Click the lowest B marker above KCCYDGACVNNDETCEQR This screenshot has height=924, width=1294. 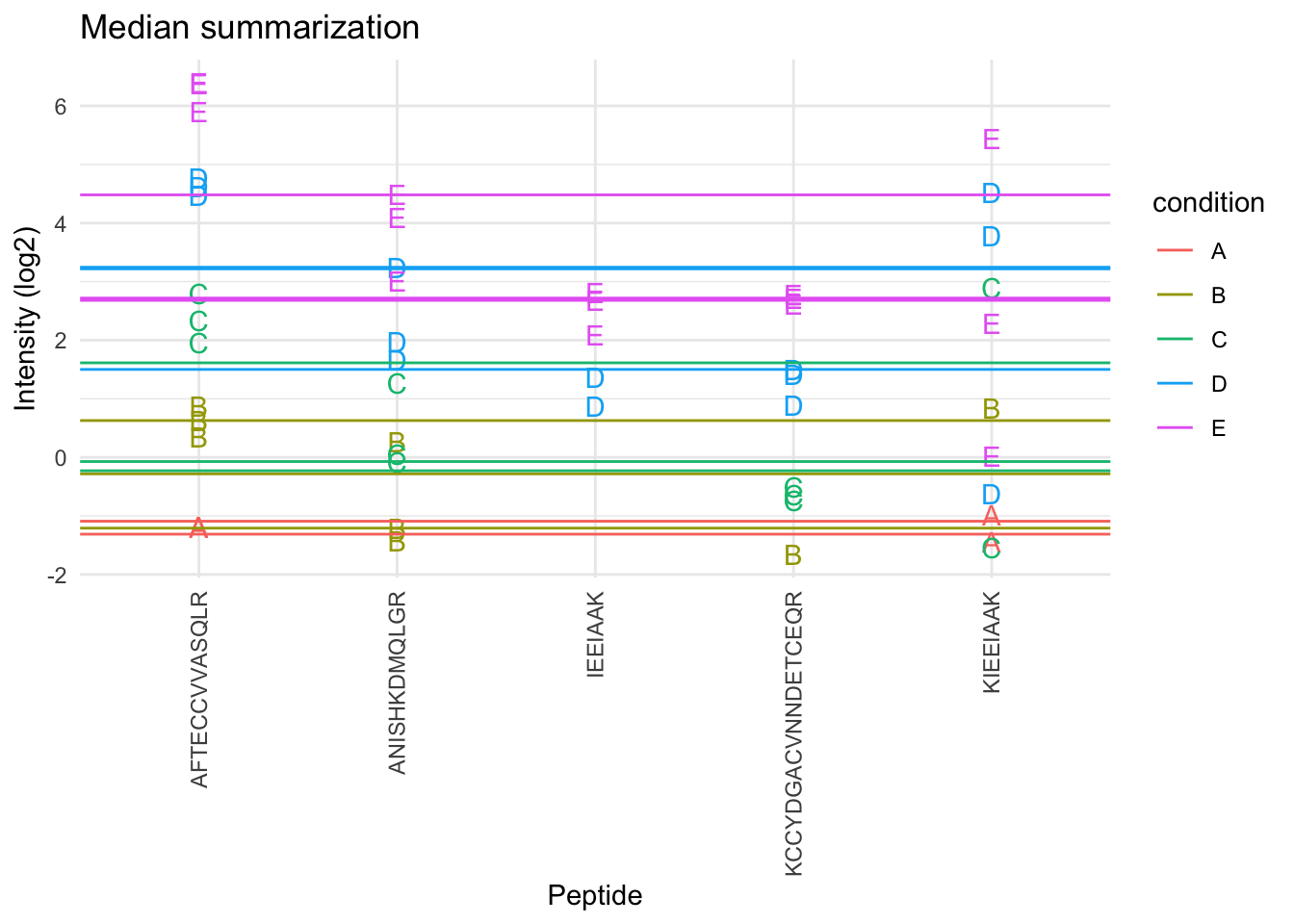pyautogui.click(x=793, y=555)
